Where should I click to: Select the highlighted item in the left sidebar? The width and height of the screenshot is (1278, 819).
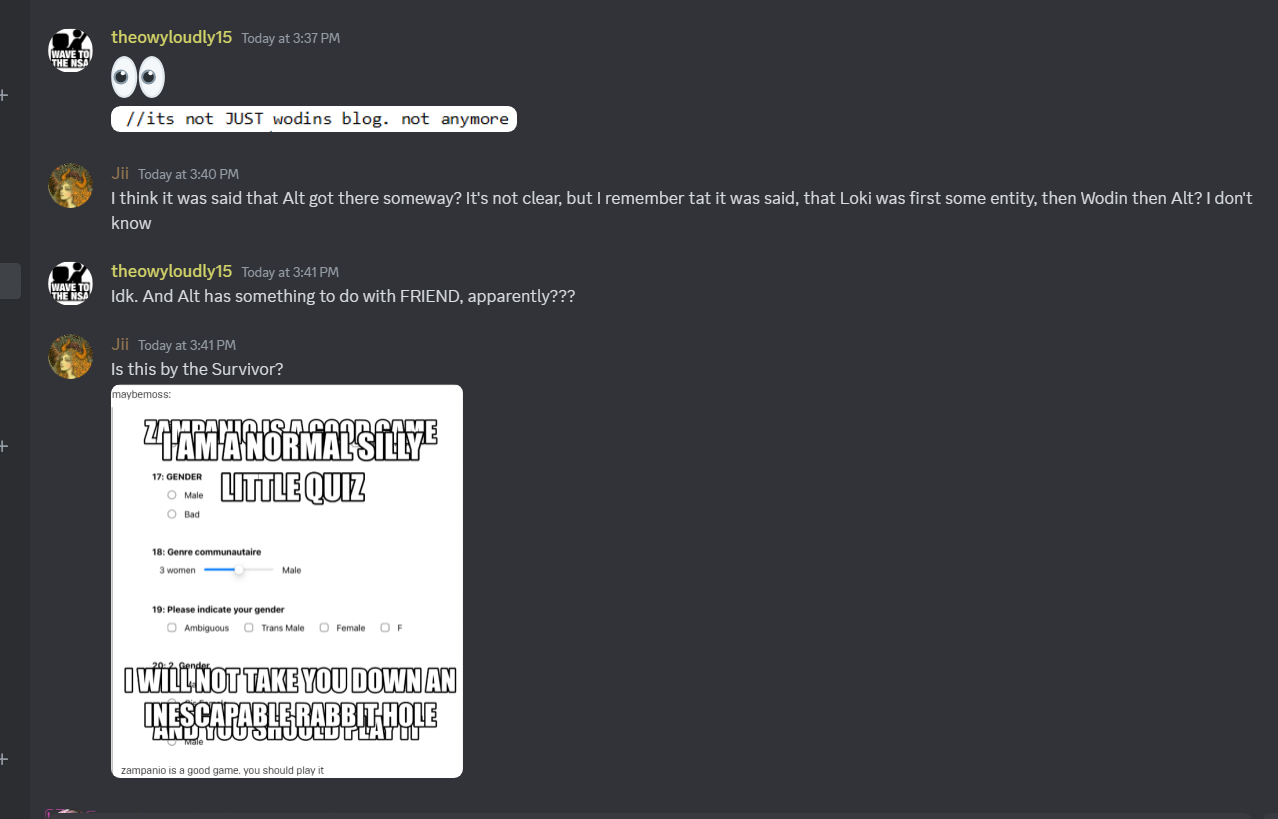coord(10,281)
